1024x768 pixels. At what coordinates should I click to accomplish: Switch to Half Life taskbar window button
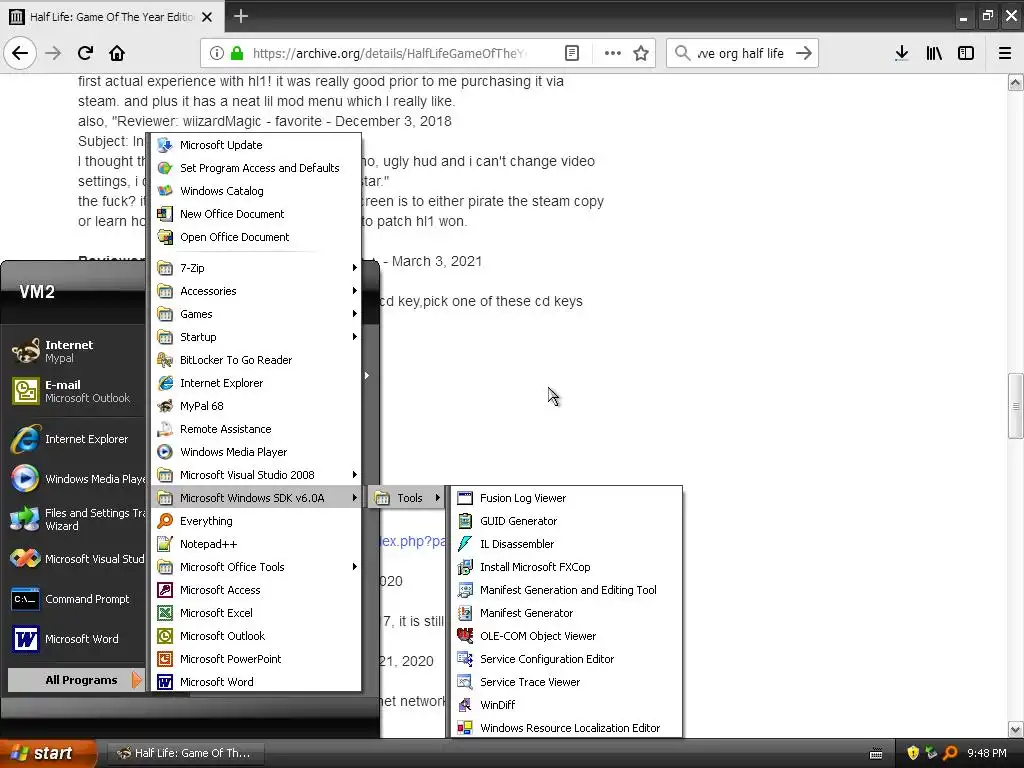pyautogui.click(x=184, y=753)
